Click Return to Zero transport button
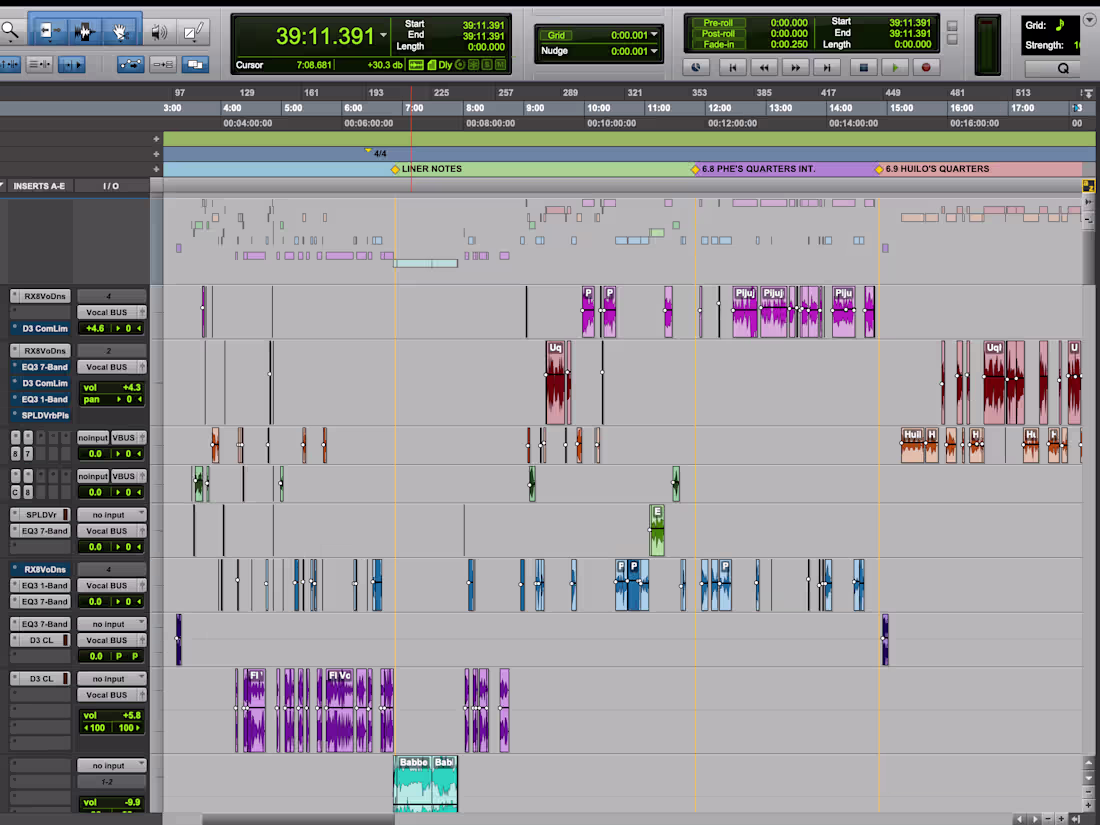1100x825 pixels. (x=732, y=67)
